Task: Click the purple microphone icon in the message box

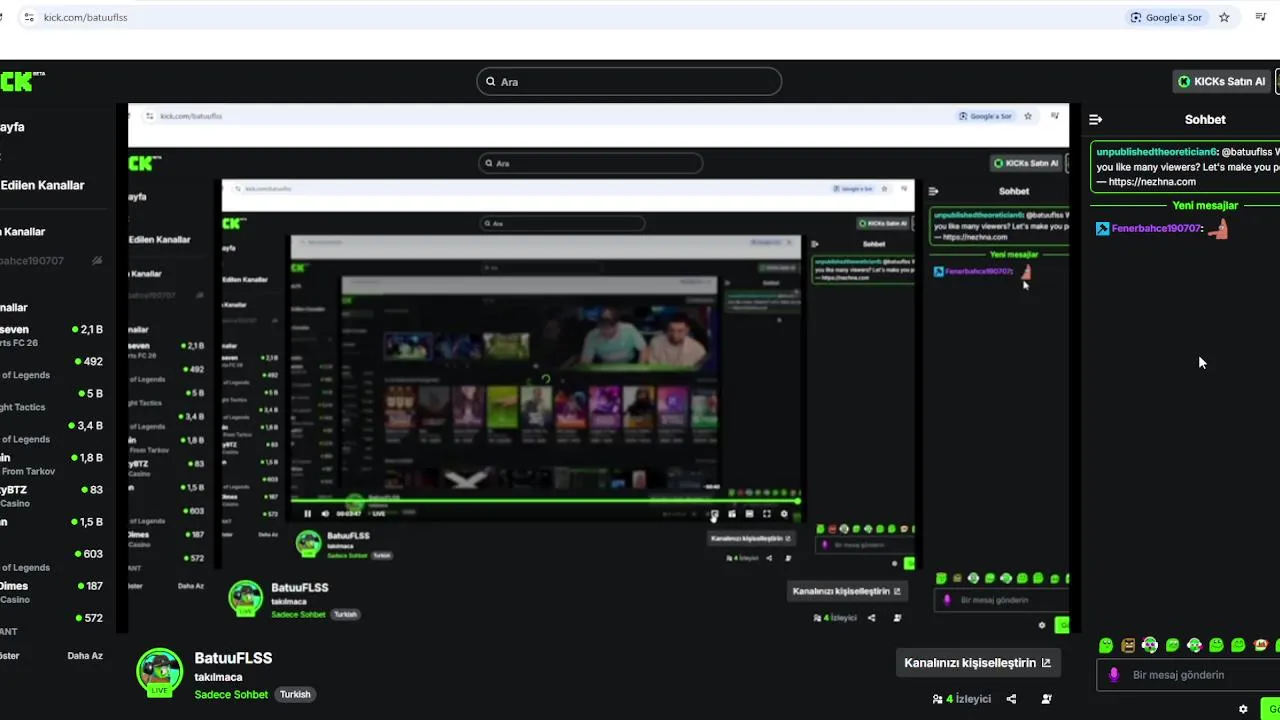Action: point(1114,675)
